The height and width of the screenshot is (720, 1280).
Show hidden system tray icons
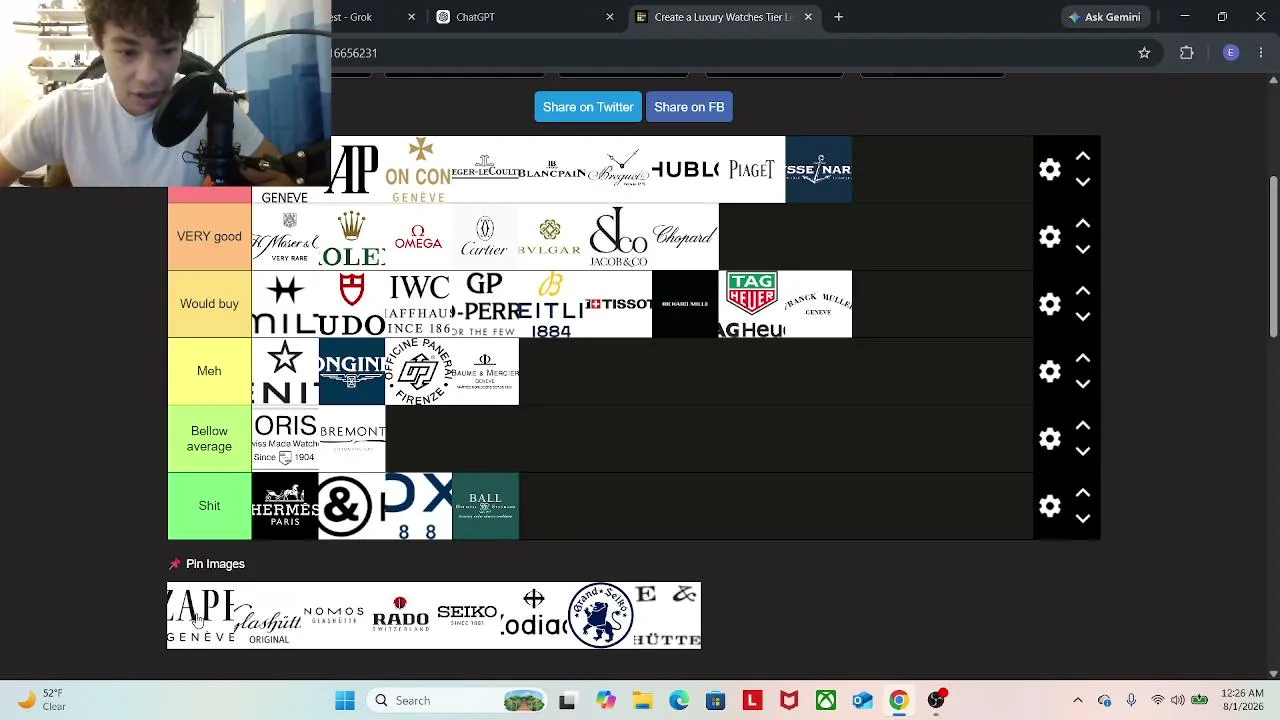[1077, 700]
